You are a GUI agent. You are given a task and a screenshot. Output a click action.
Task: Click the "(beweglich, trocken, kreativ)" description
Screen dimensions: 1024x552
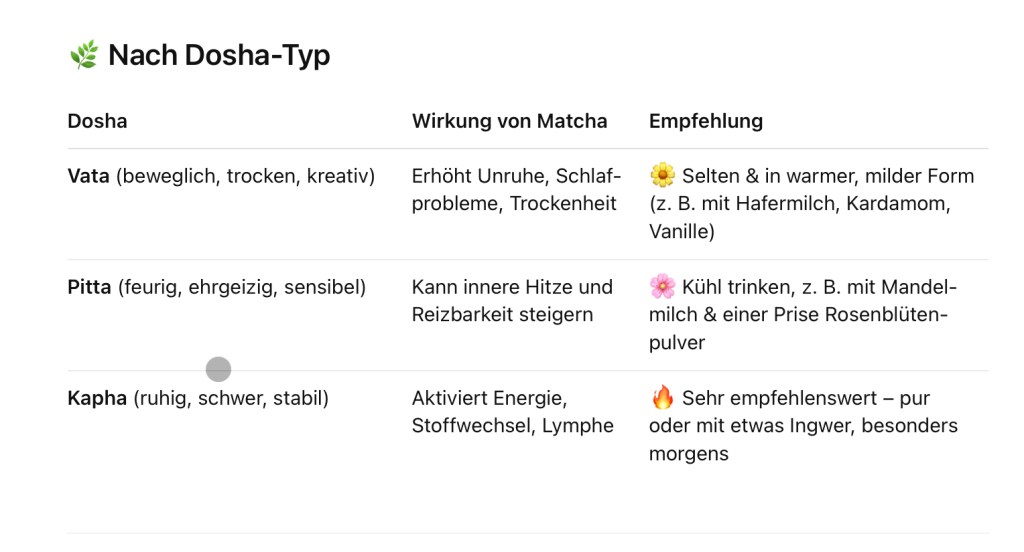[245, 177]
